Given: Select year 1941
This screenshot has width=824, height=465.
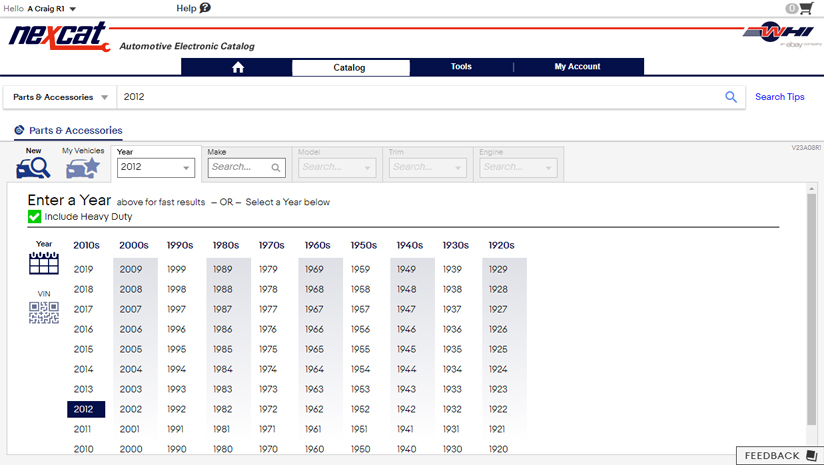Looking at the screenshot, I should pyautogui.click(x=405, y=429).
